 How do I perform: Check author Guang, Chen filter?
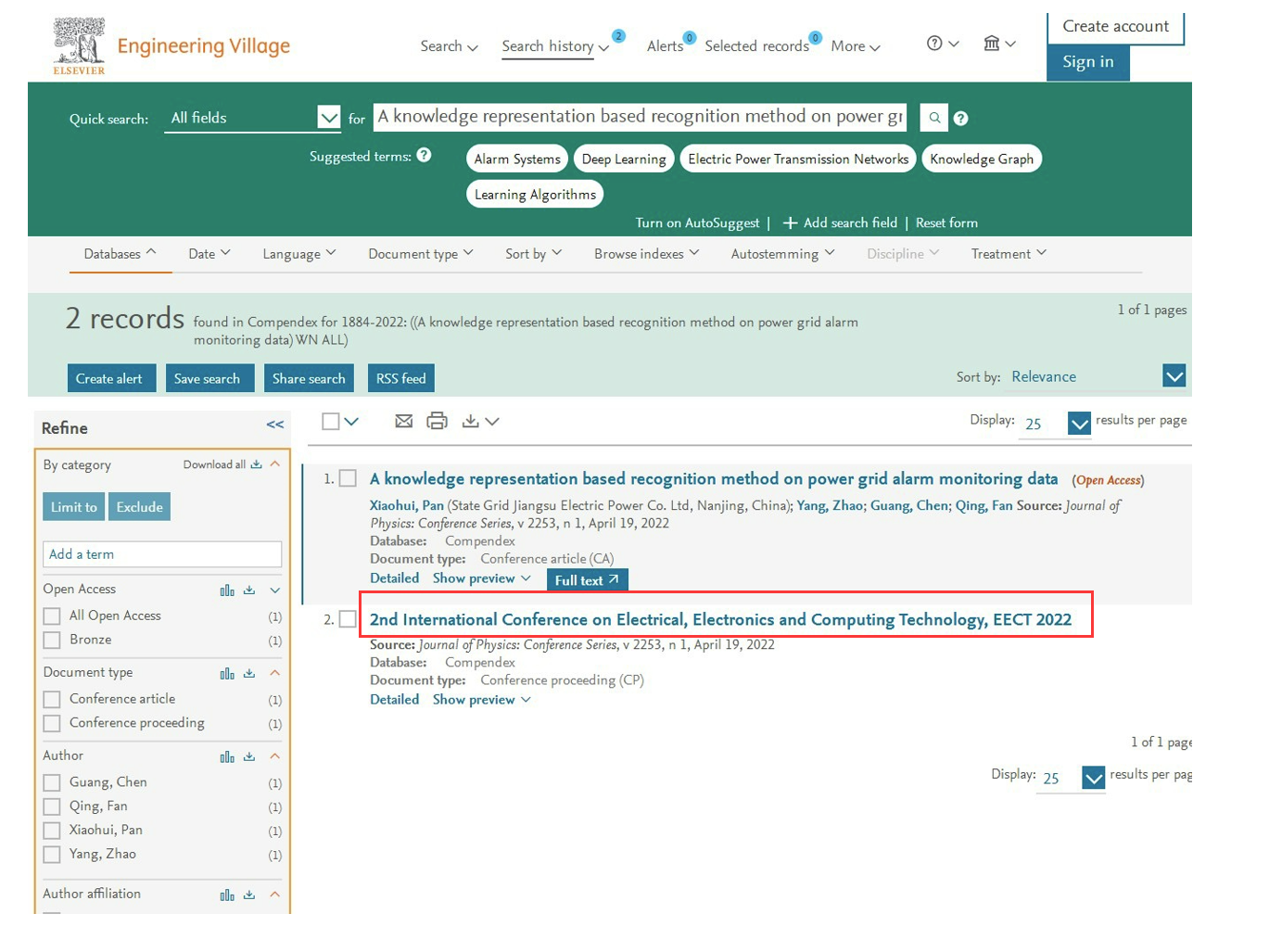click(x=52, y=783)
